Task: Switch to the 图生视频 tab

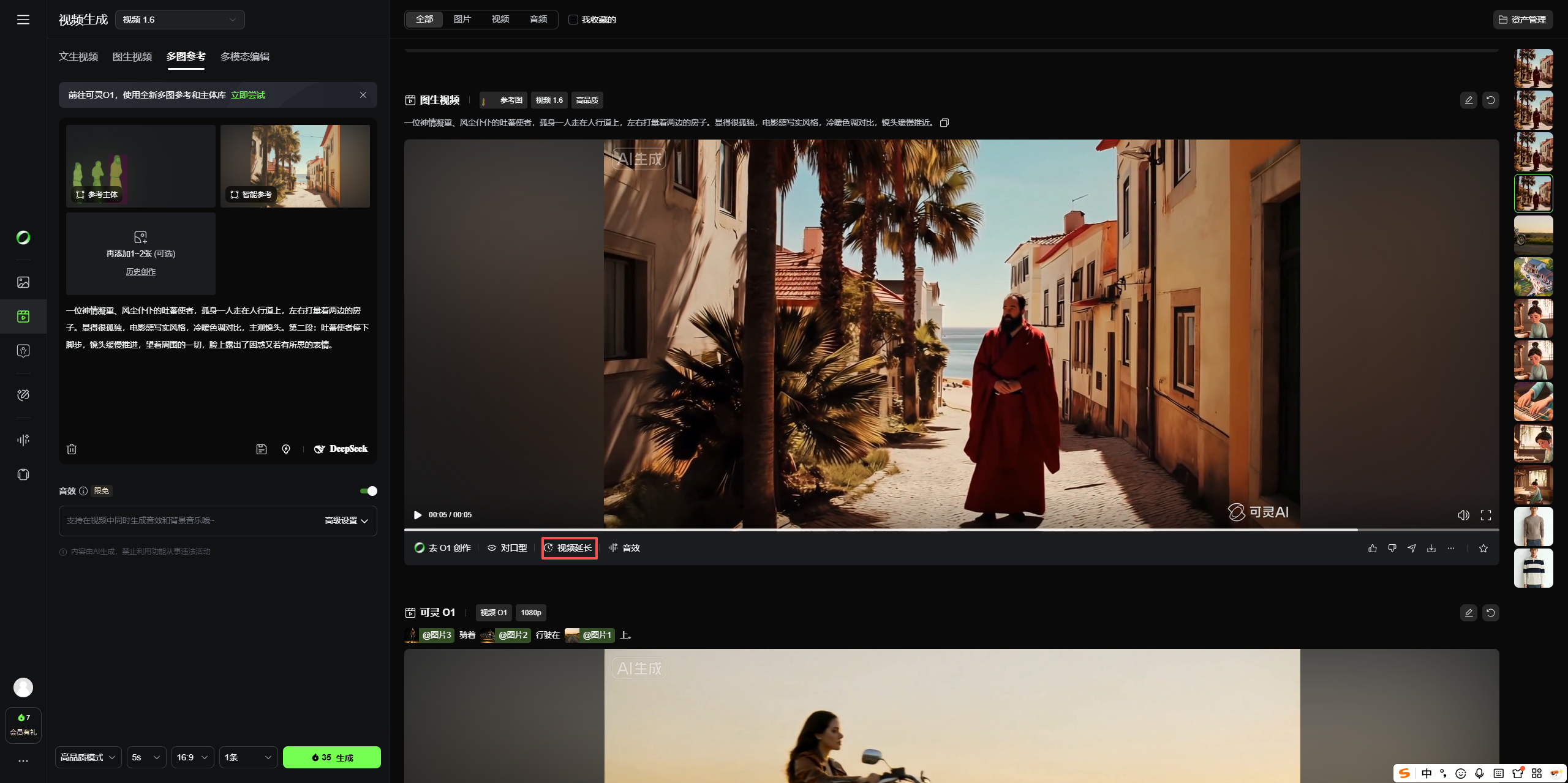Action: click(132, 56)
